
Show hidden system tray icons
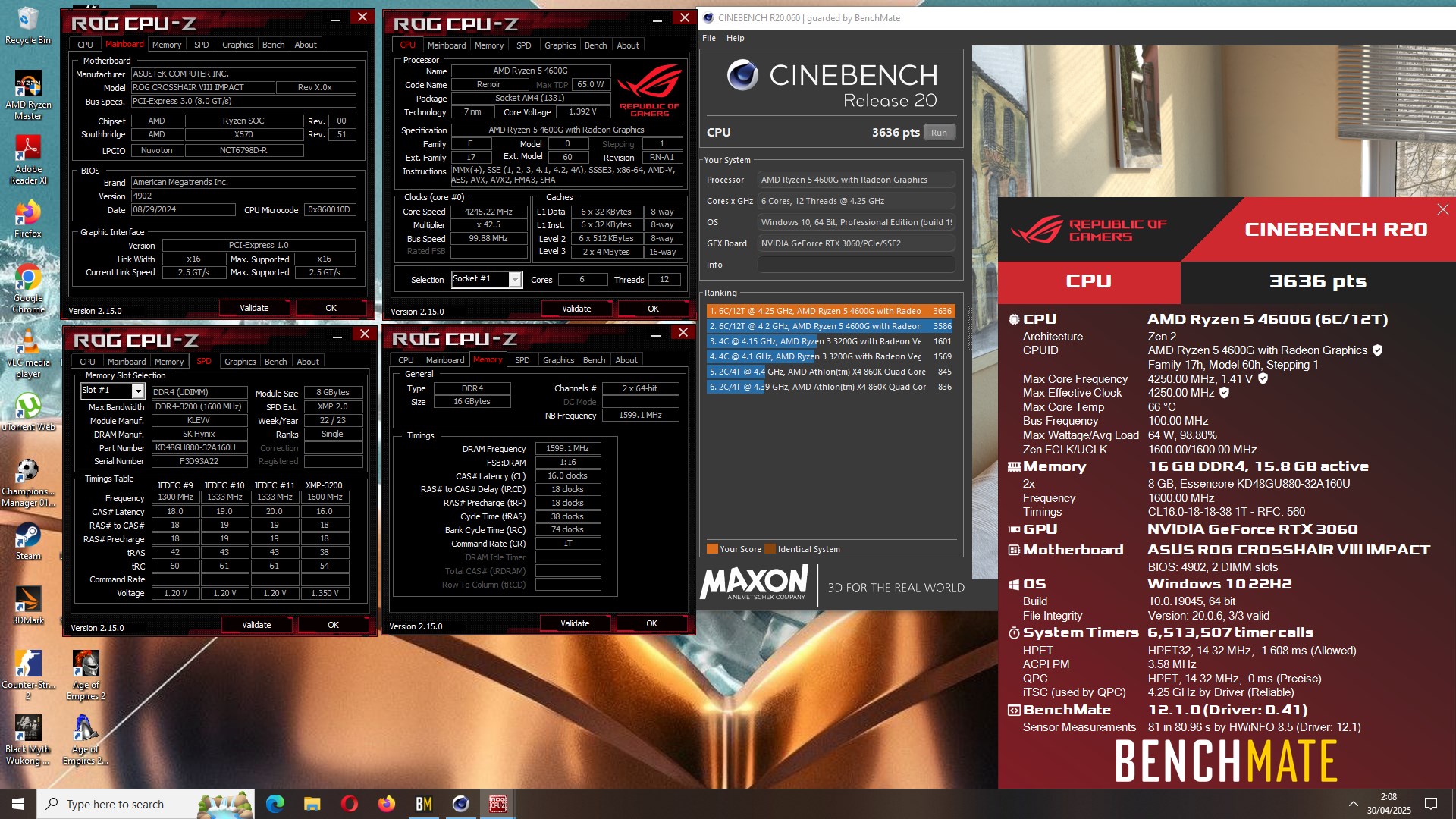point(1353,804)
